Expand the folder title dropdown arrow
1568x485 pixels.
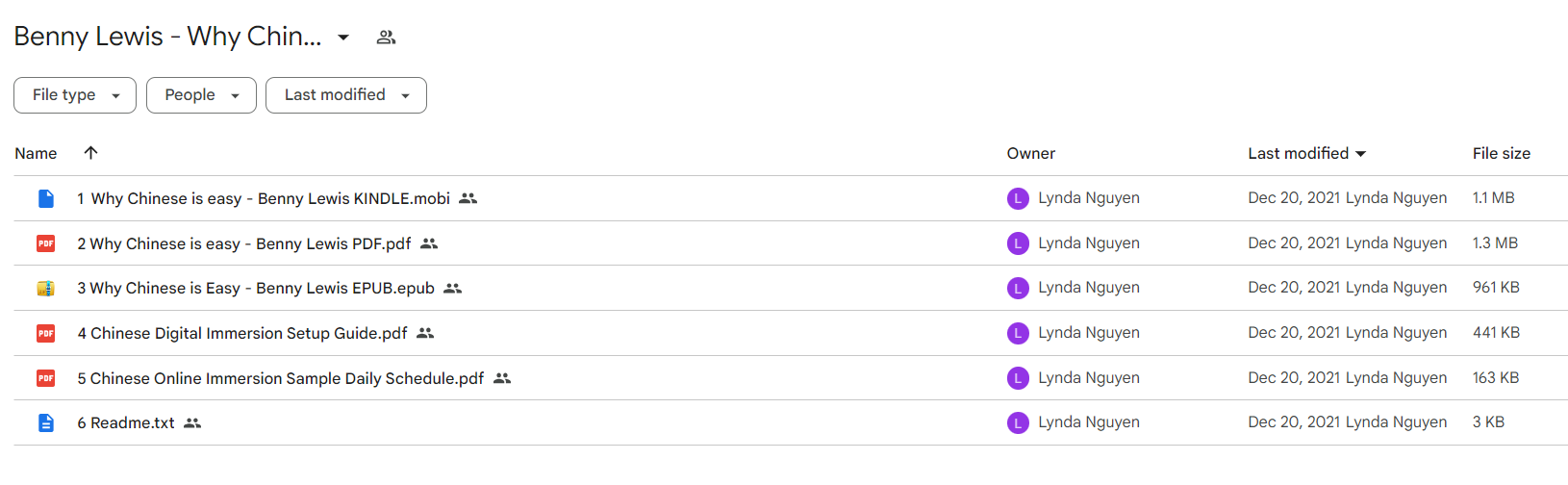(x=343, y=38)
